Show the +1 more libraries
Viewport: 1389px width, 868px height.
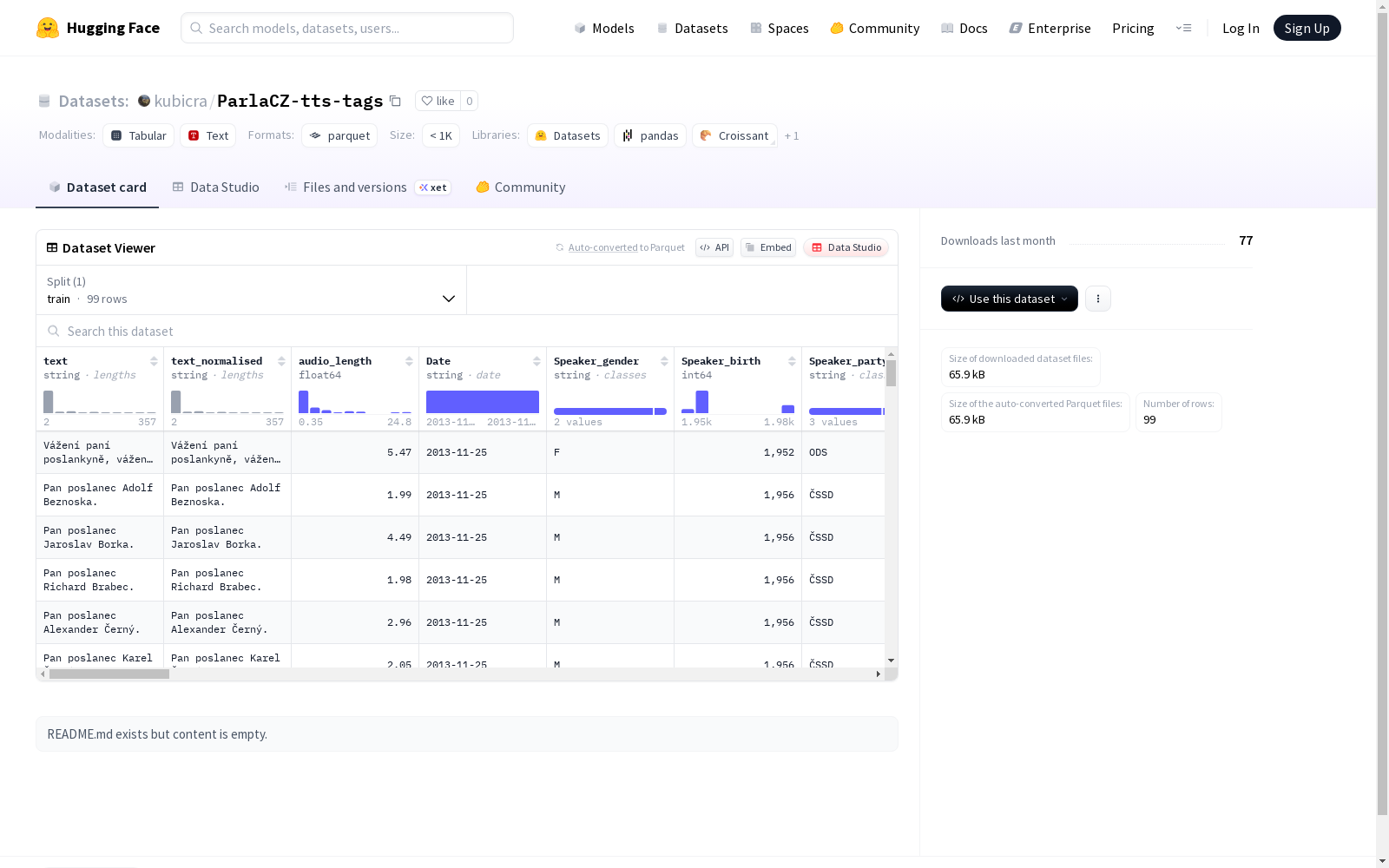(x=792, y=135)
